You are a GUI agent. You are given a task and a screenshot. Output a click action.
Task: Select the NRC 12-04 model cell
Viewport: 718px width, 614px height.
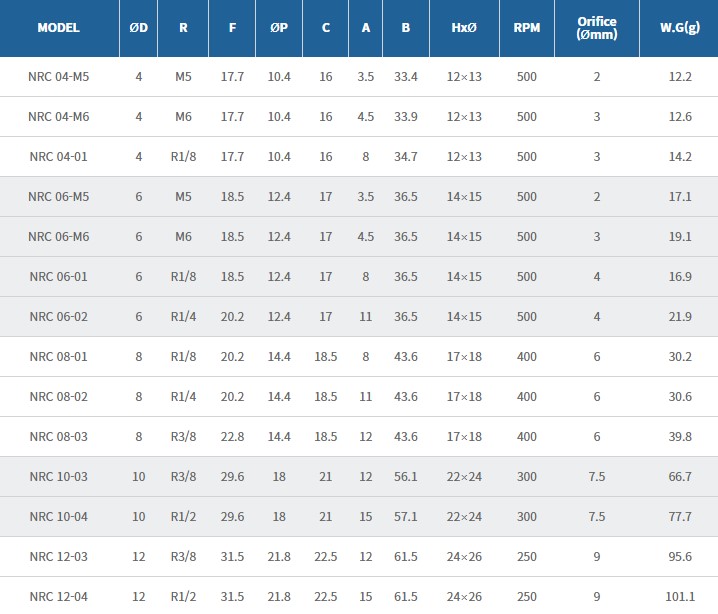[59, 597]
